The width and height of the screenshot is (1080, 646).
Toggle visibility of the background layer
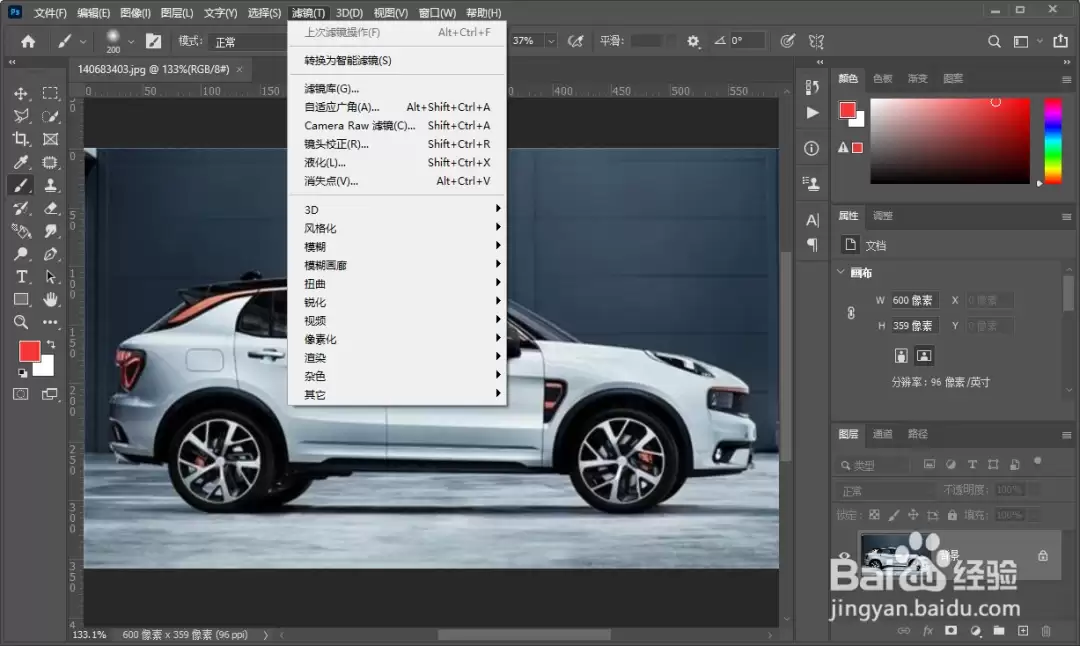pos(844,555)
